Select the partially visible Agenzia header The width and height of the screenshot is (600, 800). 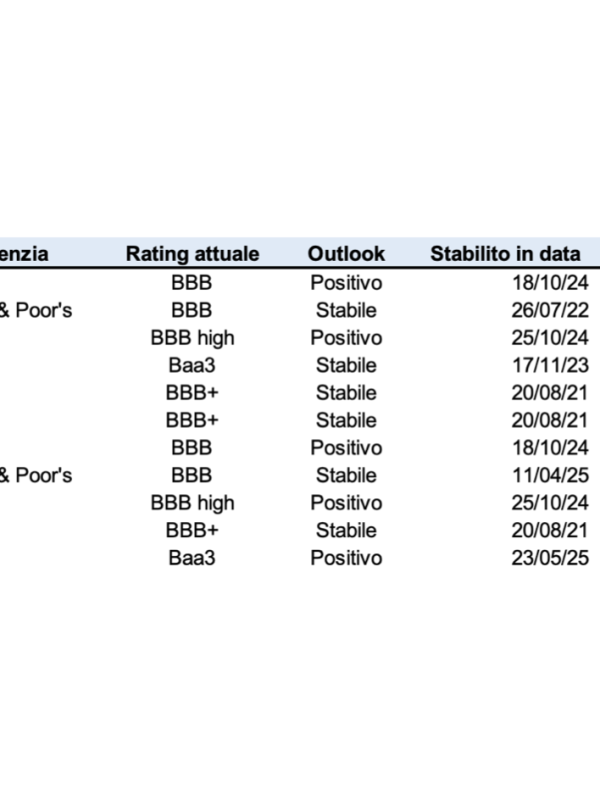[24, 254]
